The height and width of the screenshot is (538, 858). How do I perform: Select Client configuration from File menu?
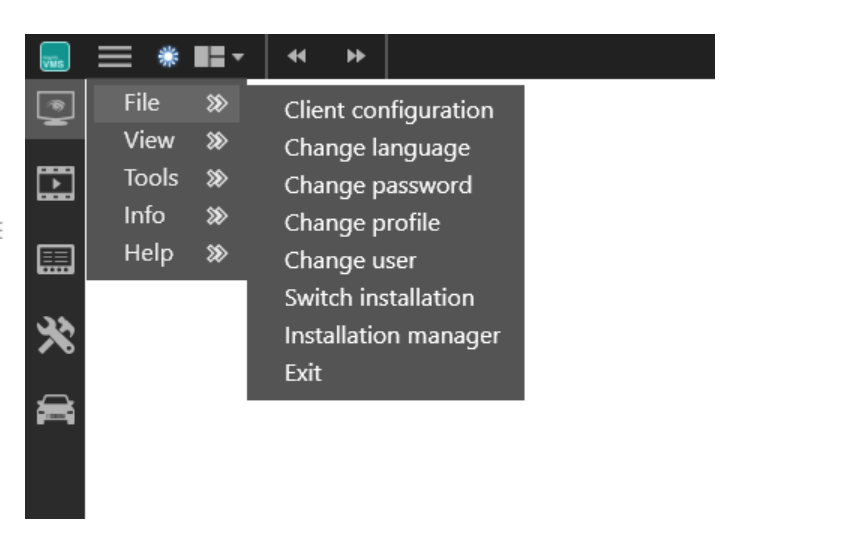[388, 110]
